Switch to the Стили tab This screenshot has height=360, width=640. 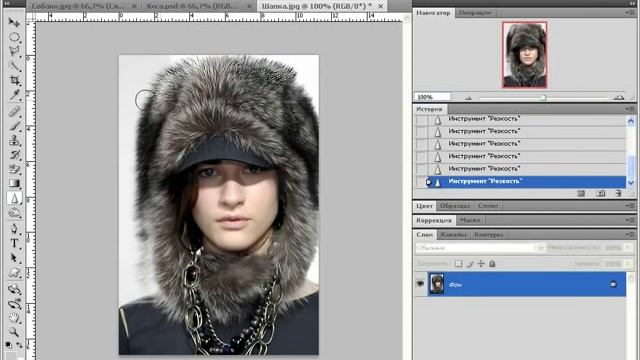488,206
